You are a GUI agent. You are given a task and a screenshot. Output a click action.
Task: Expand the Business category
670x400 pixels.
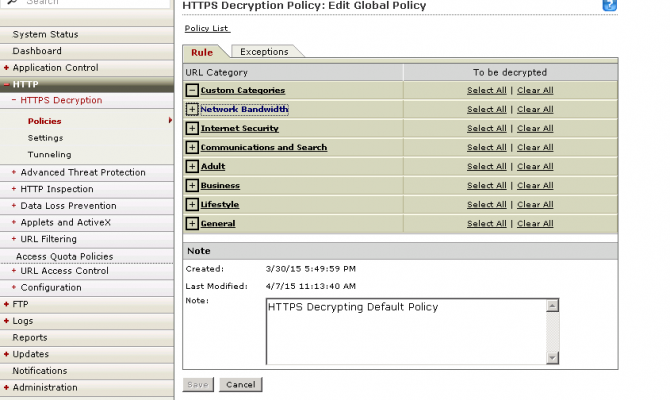tap(192, 185)
